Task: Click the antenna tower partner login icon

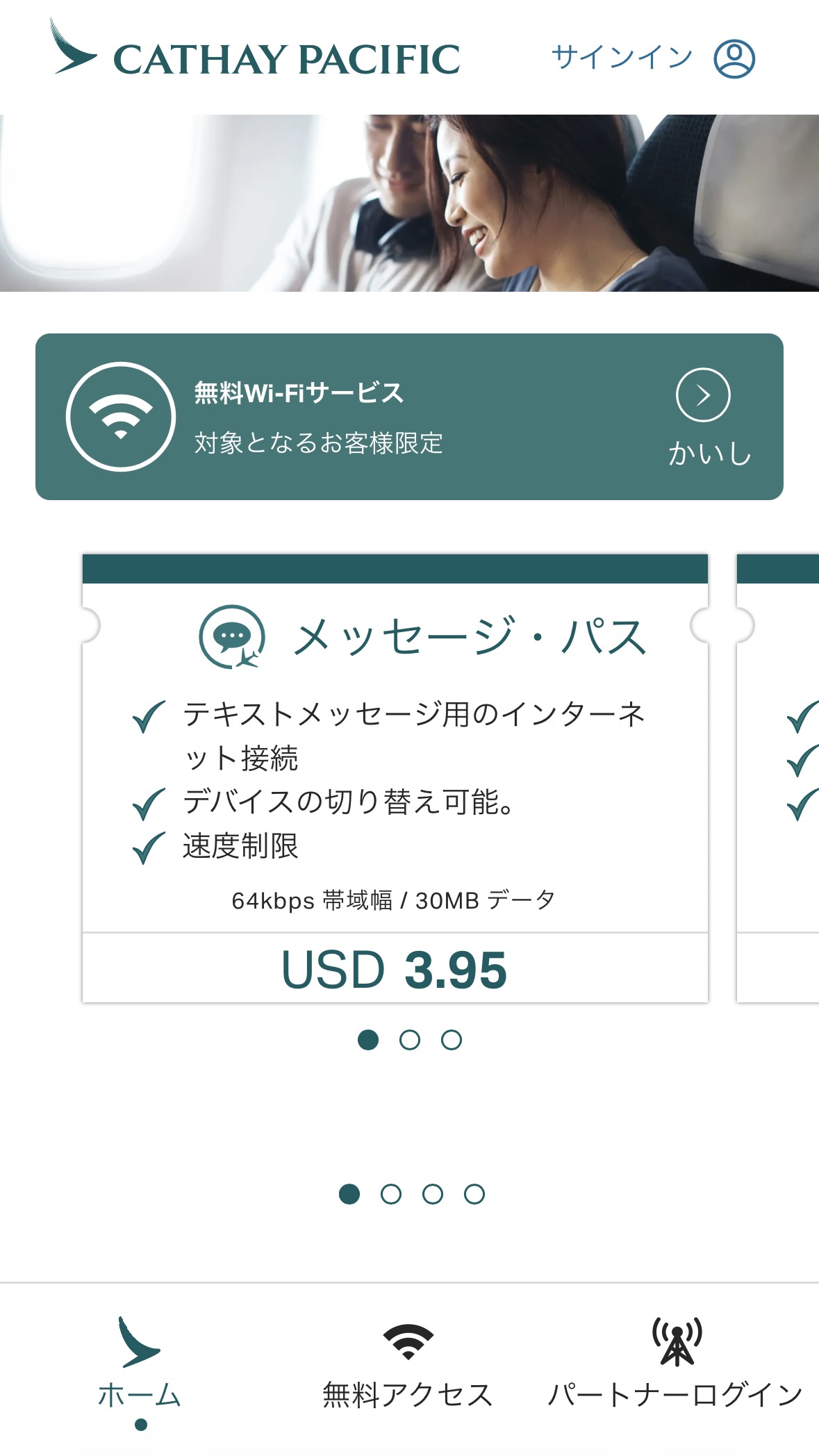Action: [x=677, y=1341]
